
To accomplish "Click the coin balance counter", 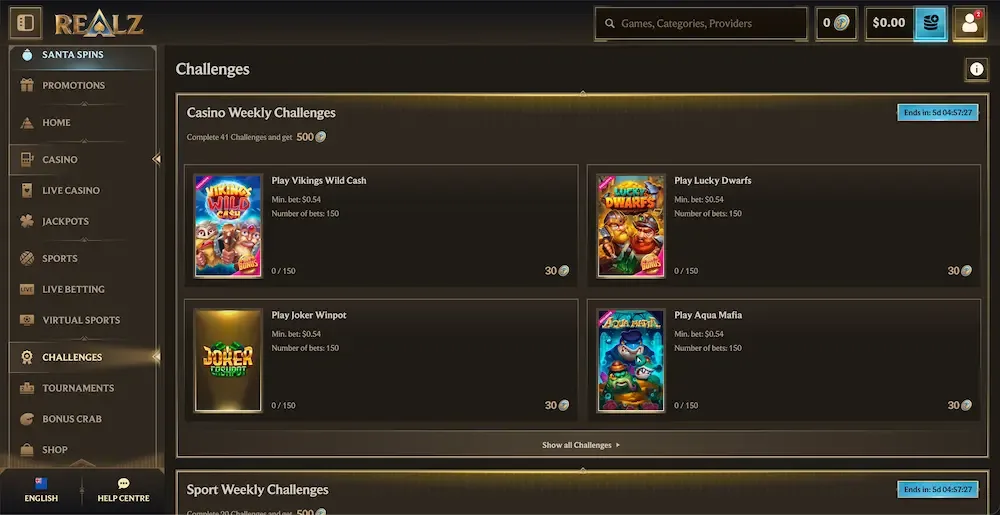I will click(836, 24).
